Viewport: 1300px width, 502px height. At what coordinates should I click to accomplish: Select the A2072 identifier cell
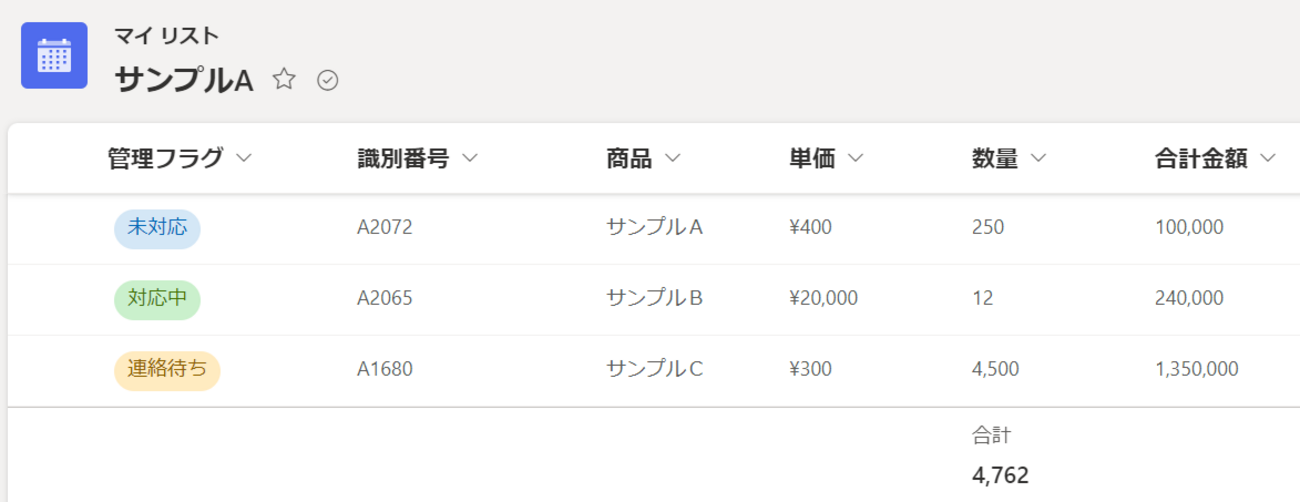(x=385, y=228)
